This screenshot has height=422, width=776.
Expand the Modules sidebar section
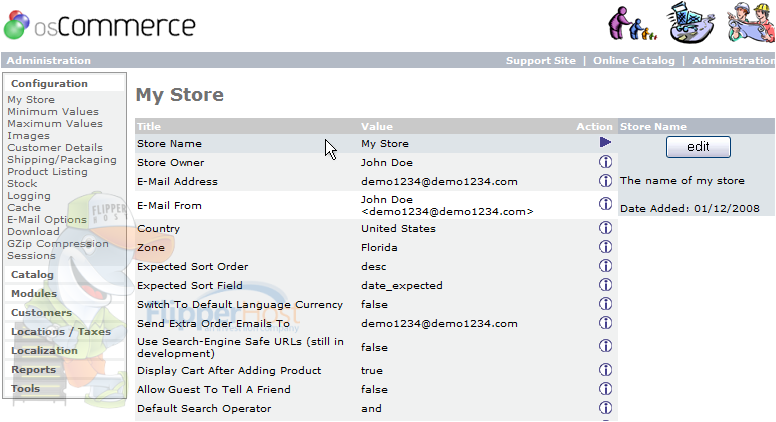coord(34,293)
